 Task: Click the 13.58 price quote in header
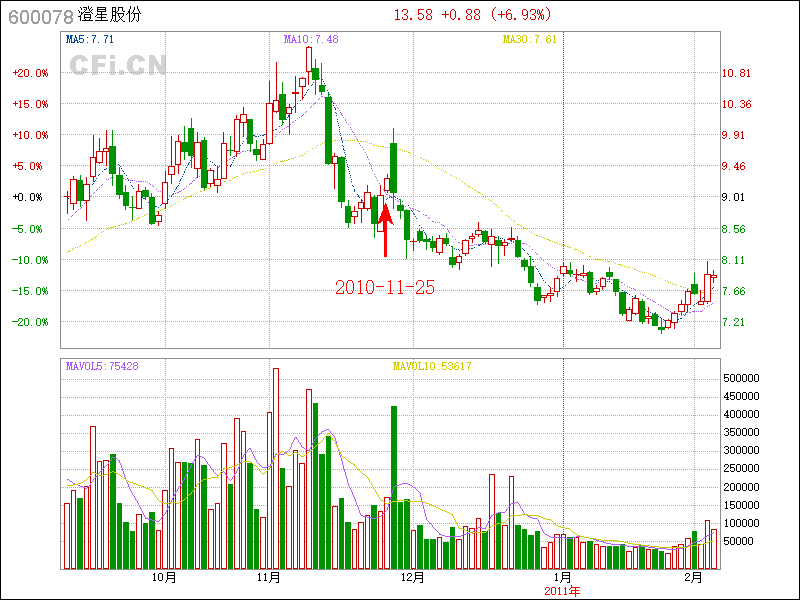point(413,15)
